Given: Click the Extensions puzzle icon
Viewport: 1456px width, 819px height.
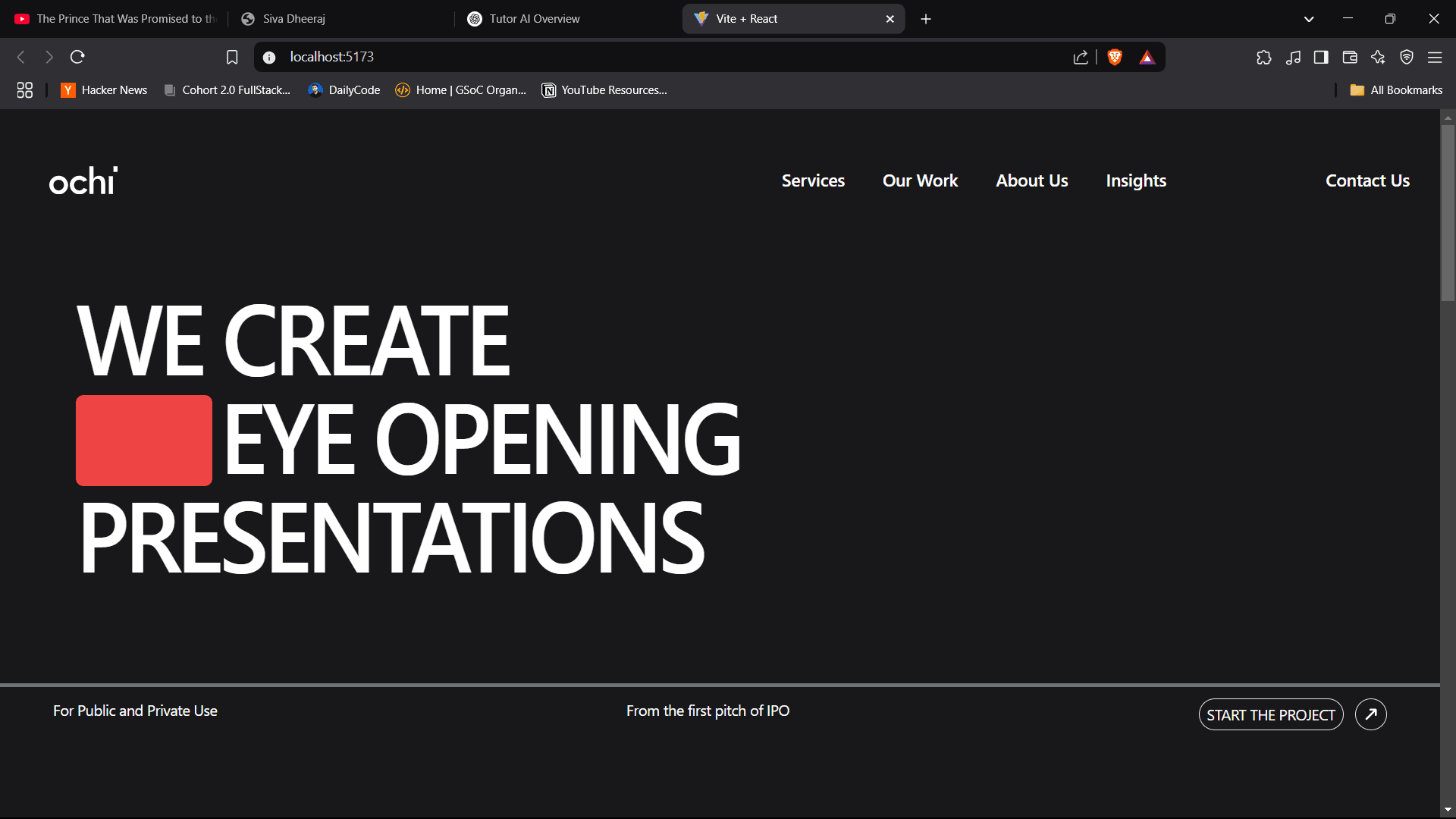Looking at the screenshot, I should point(1263,57).
